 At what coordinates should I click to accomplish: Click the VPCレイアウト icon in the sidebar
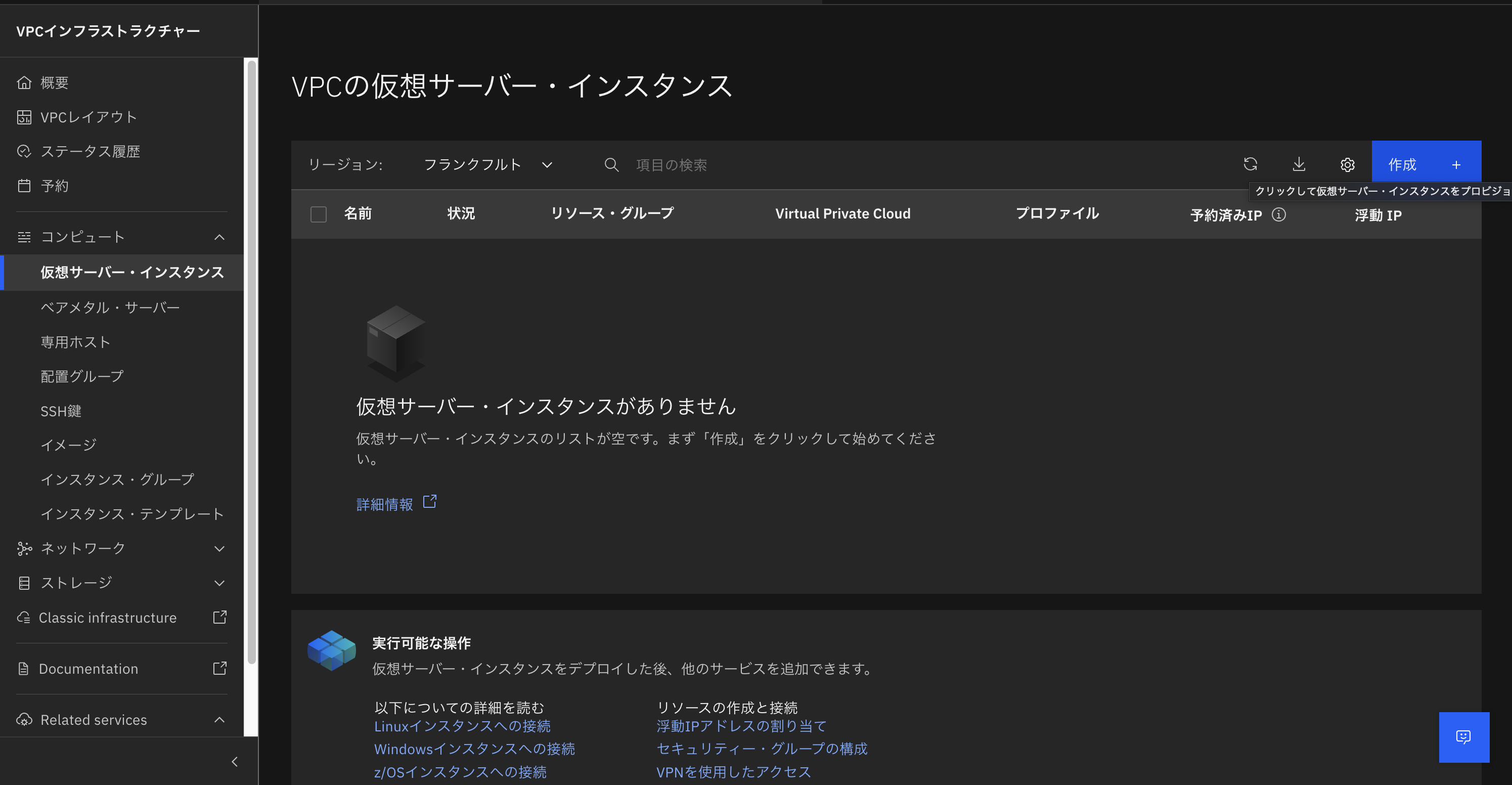click(24, 117)
